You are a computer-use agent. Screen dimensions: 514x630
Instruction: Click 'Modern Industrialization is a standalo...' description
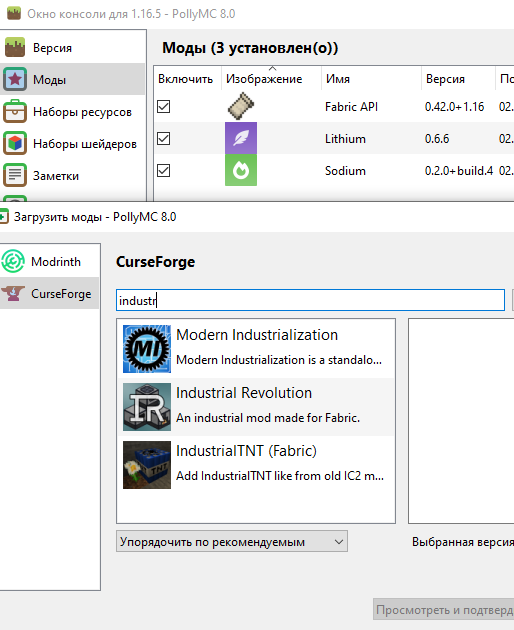tap(279, 360)
